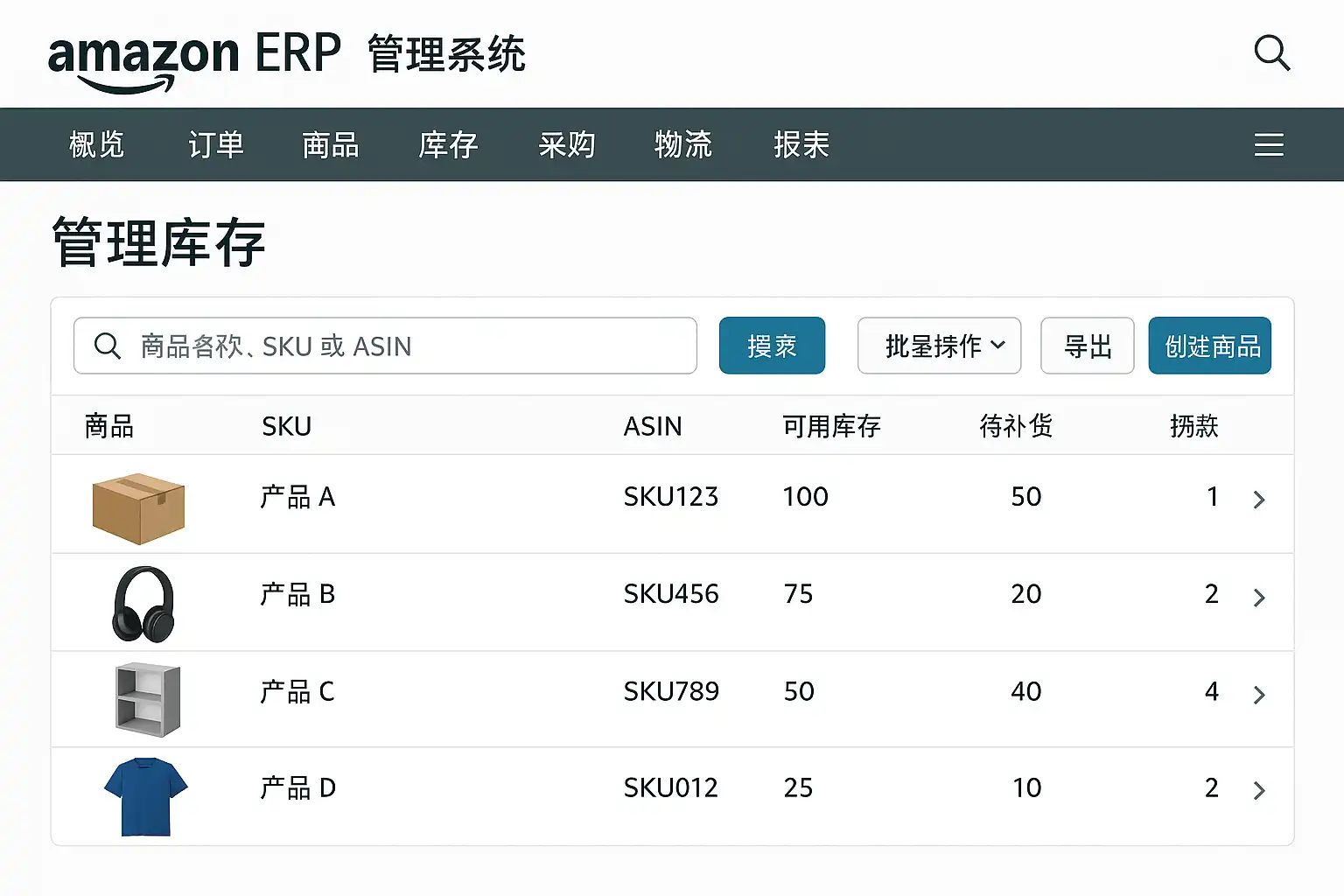Click the gray shelf thumbnail for 产品 C
The width and height of the screenshot is (1344, 896).
pyautogui.click(x=148, y=699)
